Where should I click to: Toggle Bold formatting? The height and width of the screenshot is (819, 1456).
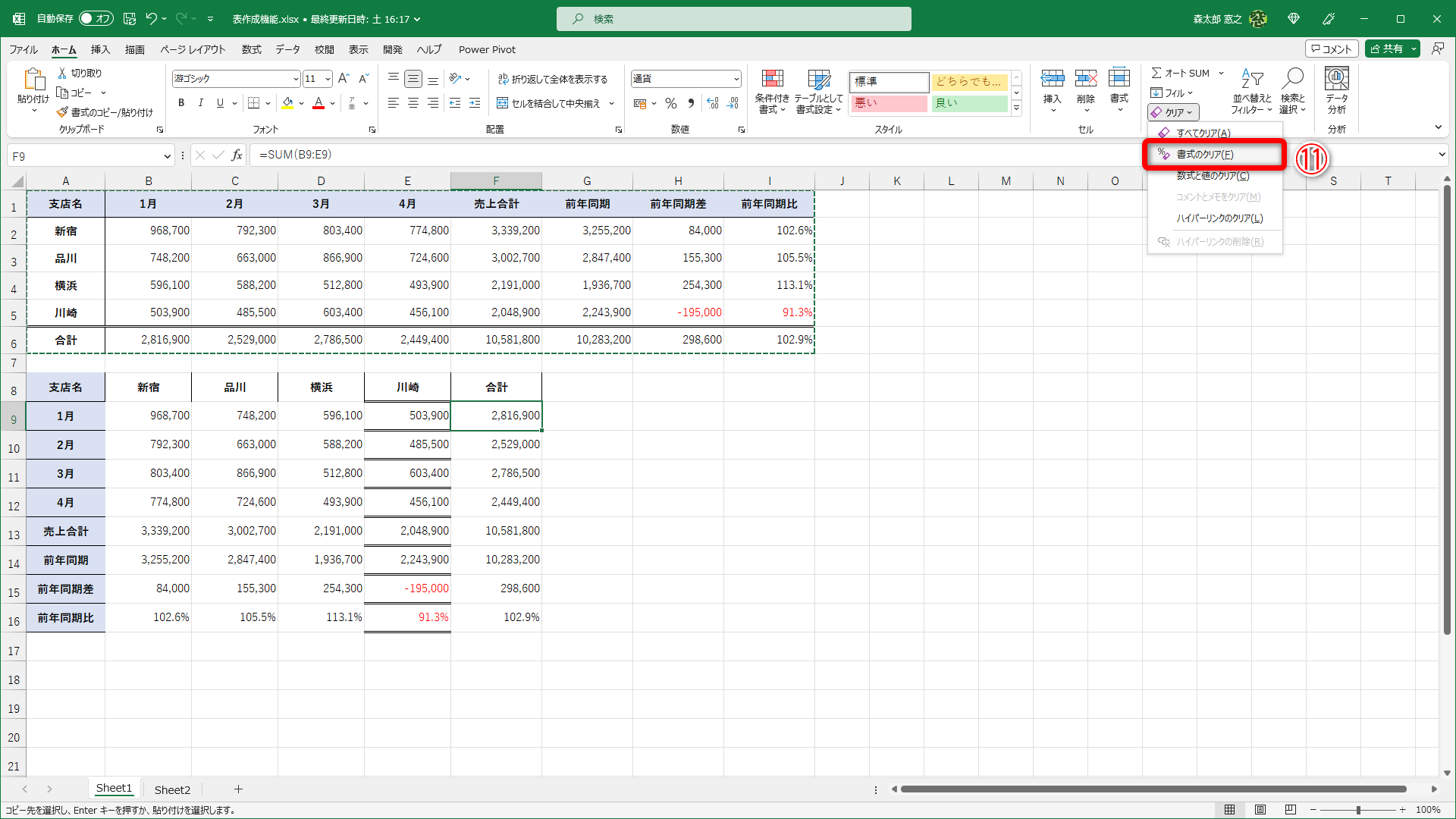[x=181, y=103]
